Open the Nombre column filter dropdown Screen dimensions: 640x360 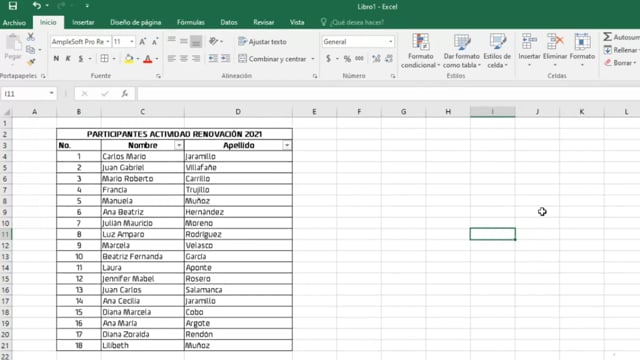(179, 145)
